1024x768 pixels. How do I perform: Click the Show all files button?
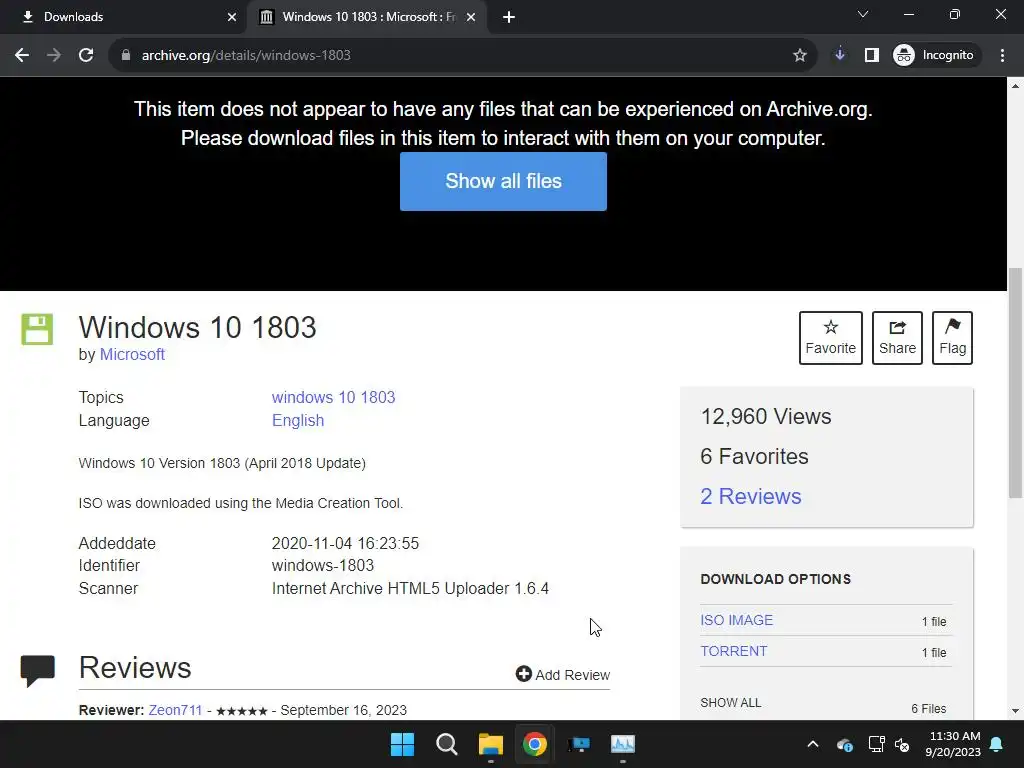click(x=504, y=182)
